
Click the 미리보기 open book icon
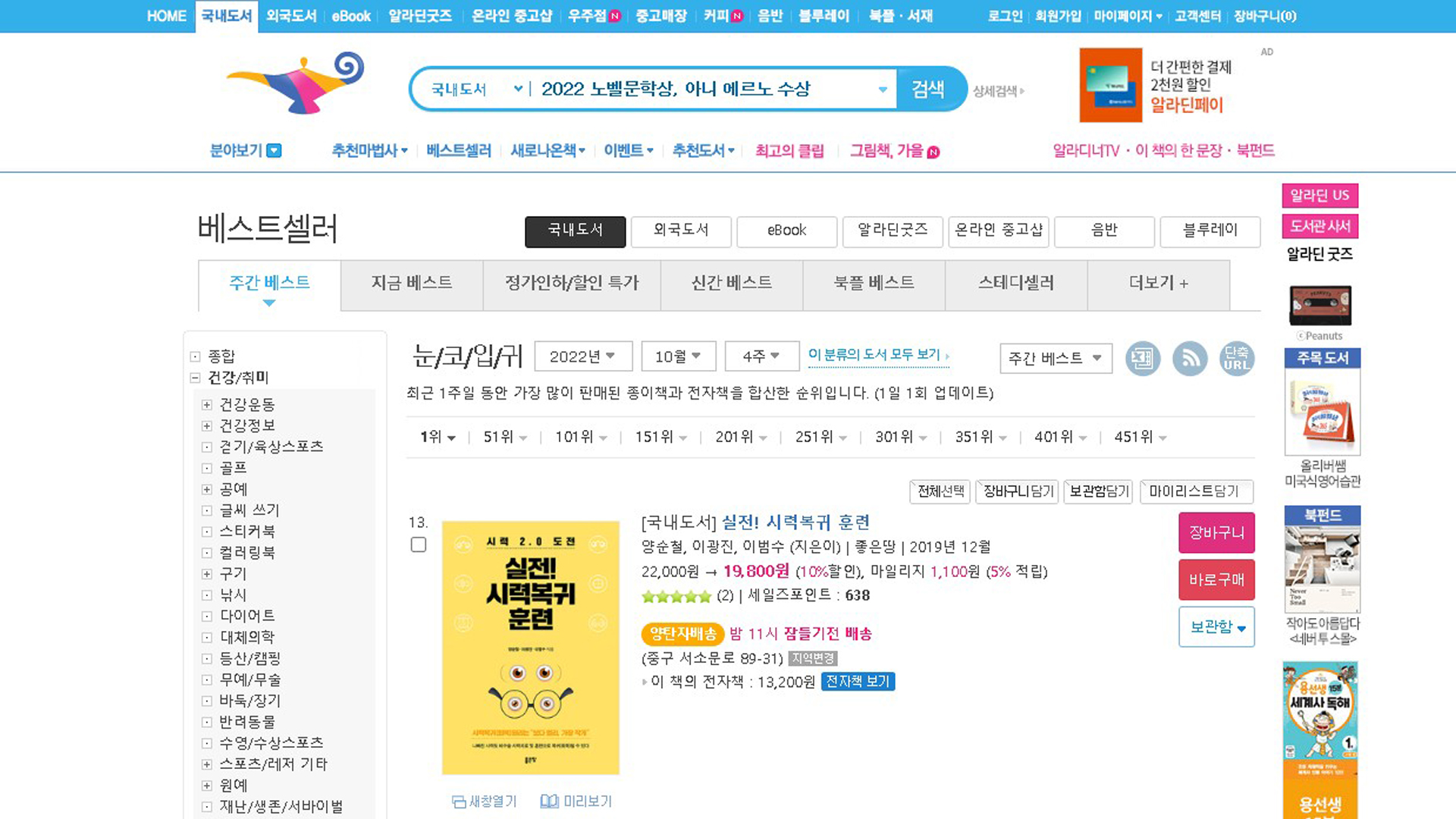coord(549,802)
